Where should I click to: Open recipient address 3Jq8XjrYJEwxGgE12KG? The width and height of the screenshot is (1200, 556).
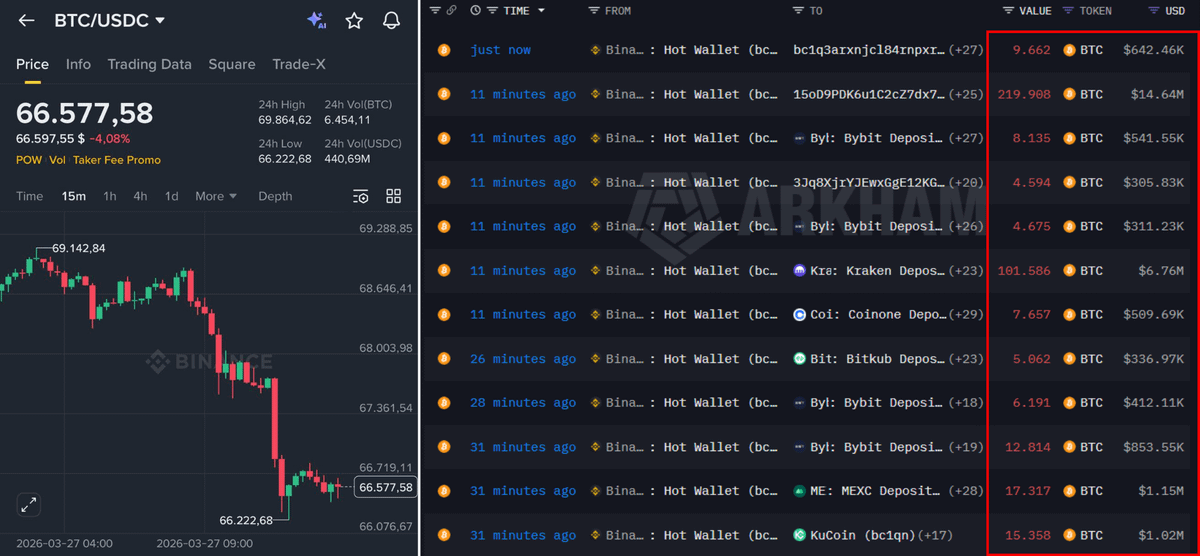(x=868, y=182)
